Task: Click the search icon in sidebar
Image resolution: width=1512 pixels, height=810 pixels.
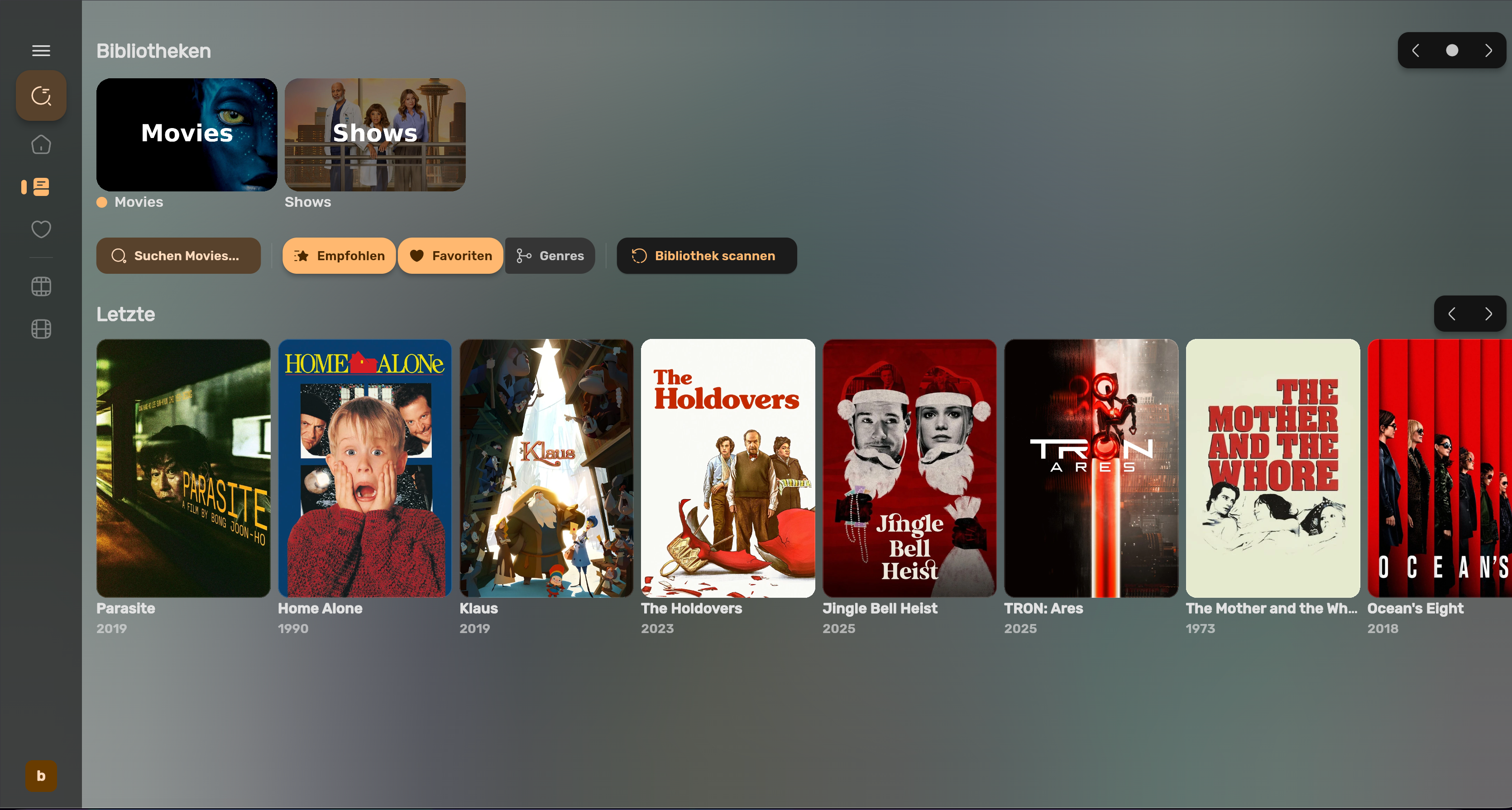Action: [x=41, y=95]
